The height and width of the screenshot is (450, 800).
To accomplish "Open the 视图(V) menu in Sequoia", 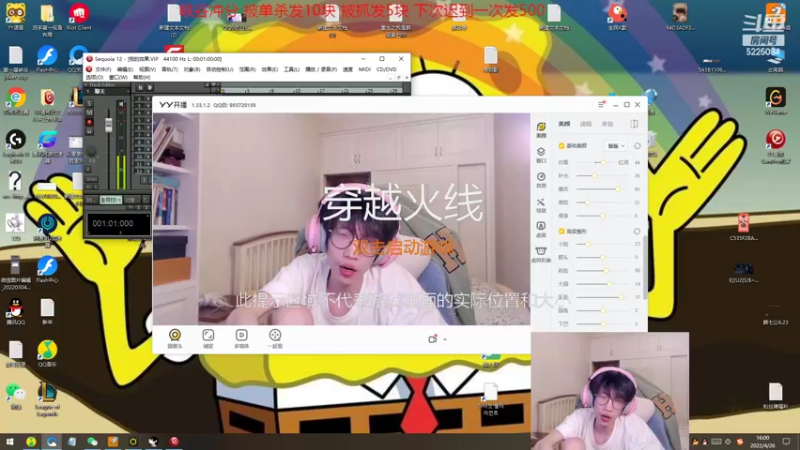I will [x=147, y=69].
